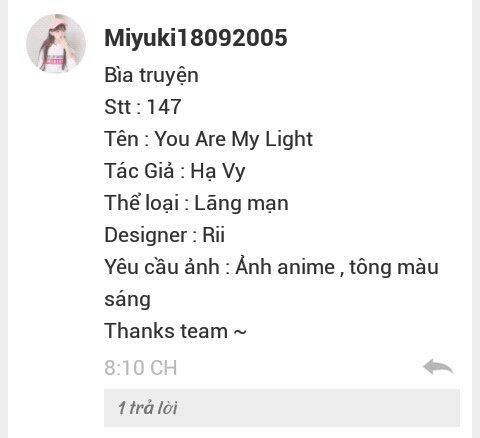
Task: Click the "Thanks team ~" line
Action: pos(175,331)
